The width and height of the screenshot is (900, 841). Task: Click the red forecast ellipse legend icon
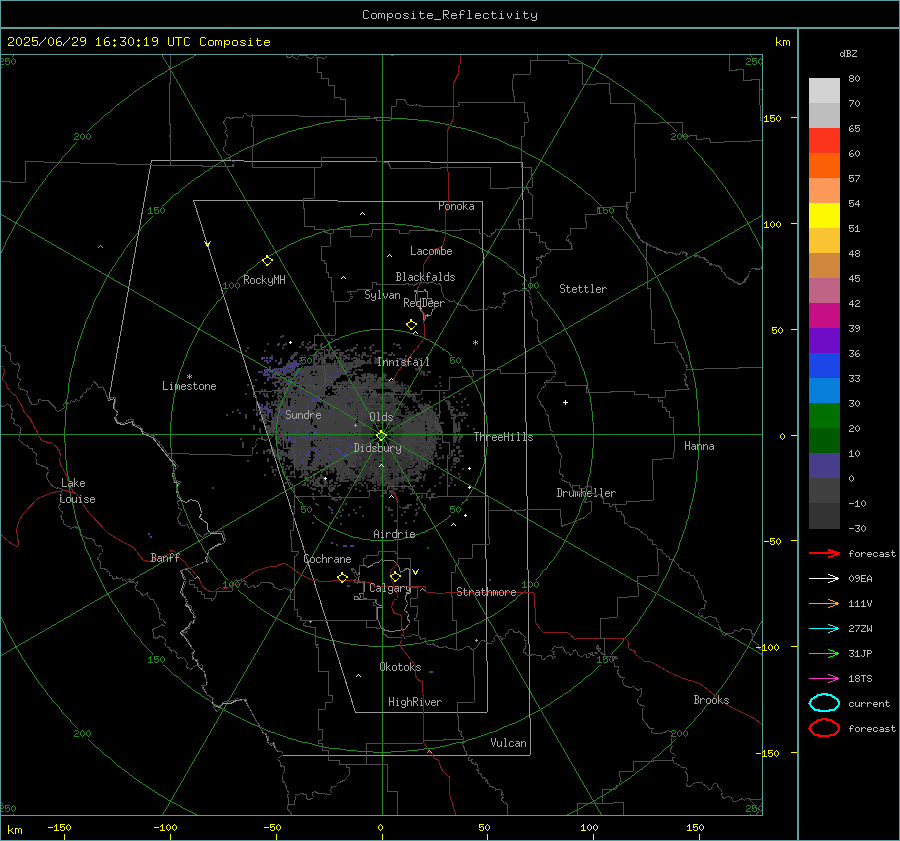(x=824, y=728)
